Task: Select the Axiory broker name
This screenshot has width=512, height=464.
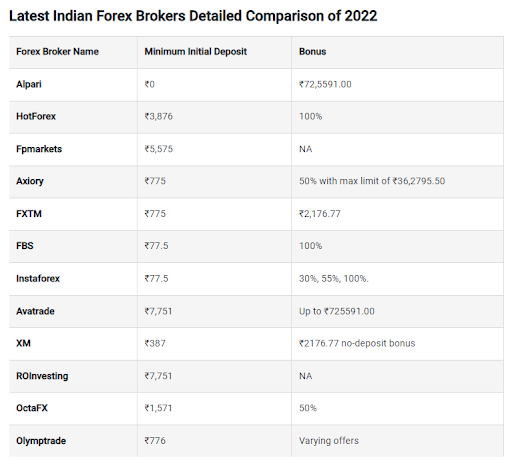Action: click(30, 181)
